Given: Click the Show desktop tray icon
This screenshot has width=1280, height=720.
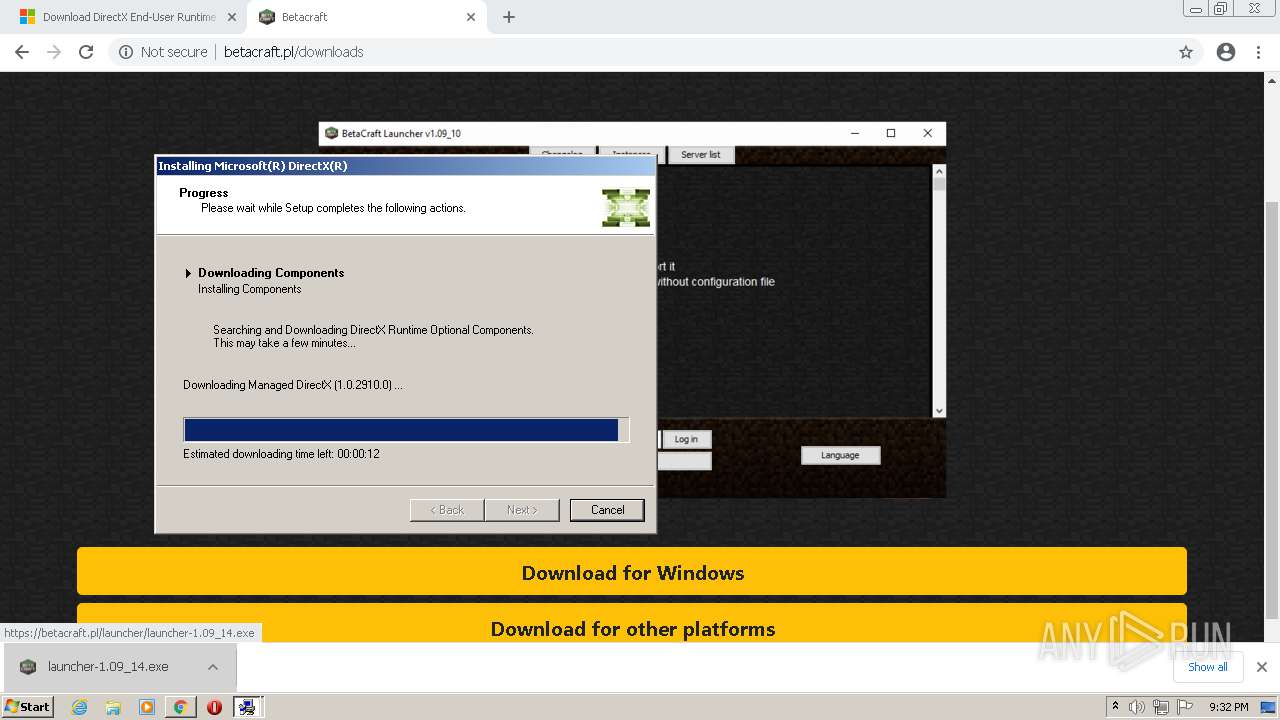Looking at the screenshot, I should [x=1268, y=707].
